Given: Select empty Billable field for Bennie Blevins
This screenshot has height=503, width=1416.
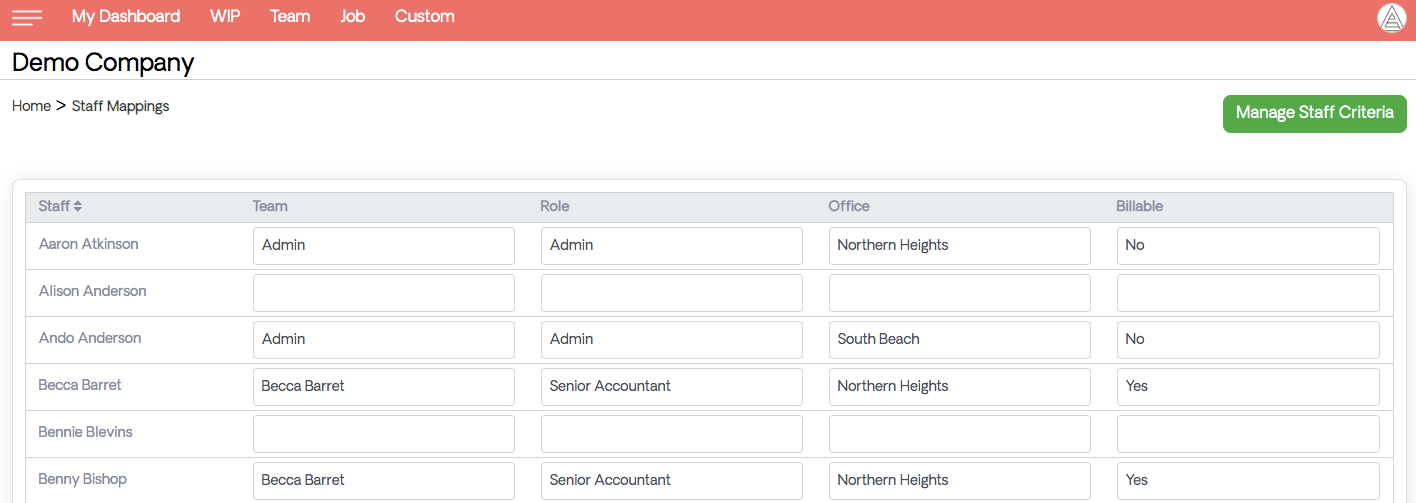Looking at the screenshot, I should [x=1248, y=434].
